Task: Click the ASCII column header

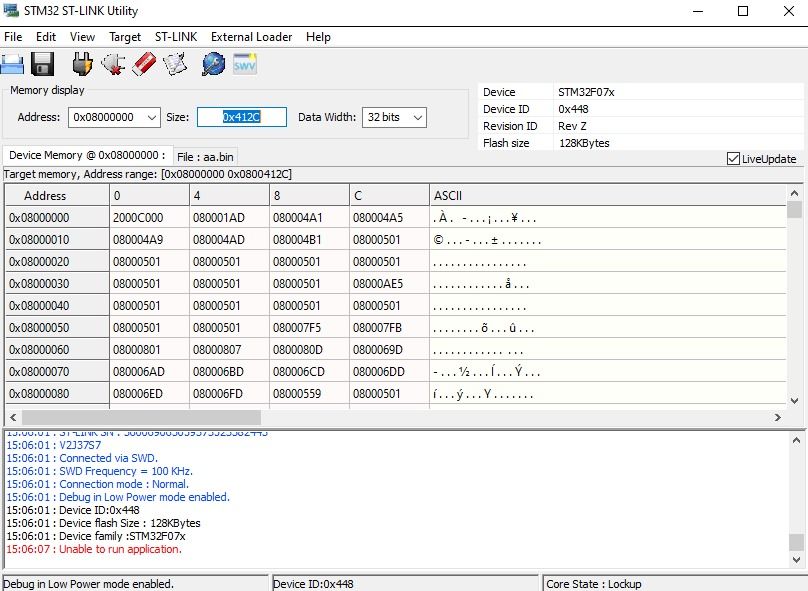Action: [x=608, y=196]
